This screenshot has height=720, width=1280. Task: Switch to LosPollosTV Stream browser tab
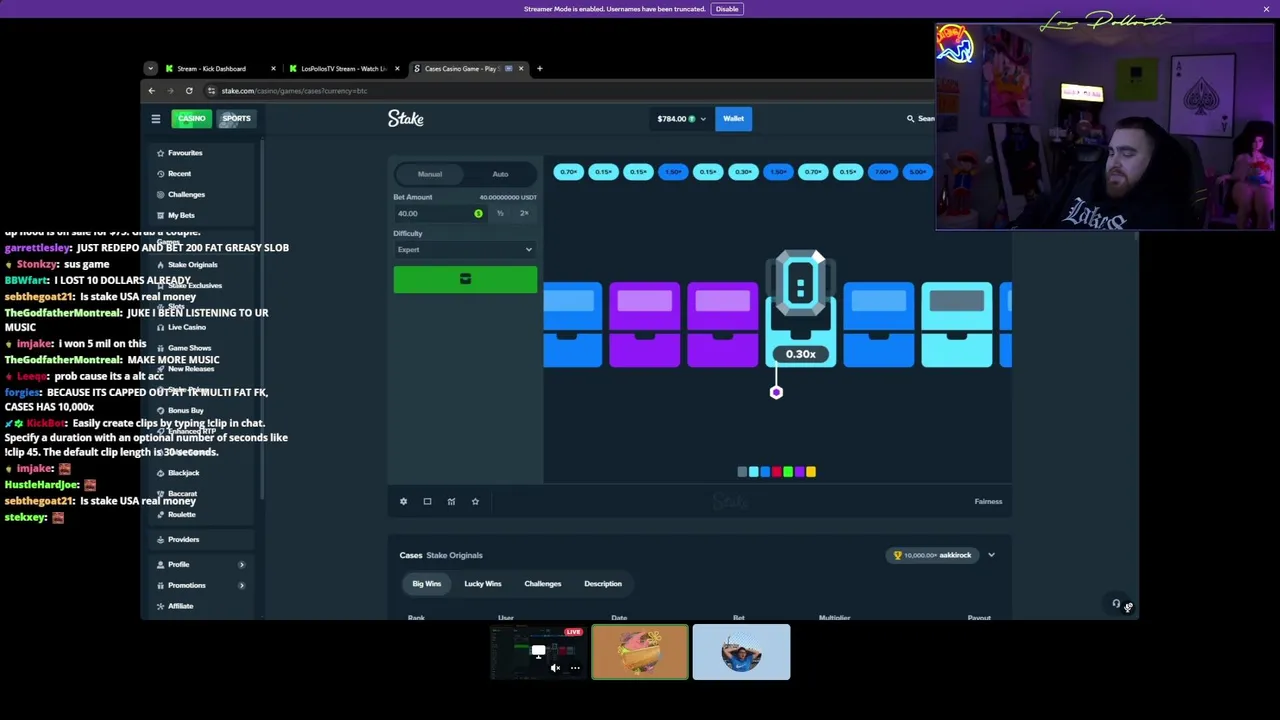coord(343,69)
